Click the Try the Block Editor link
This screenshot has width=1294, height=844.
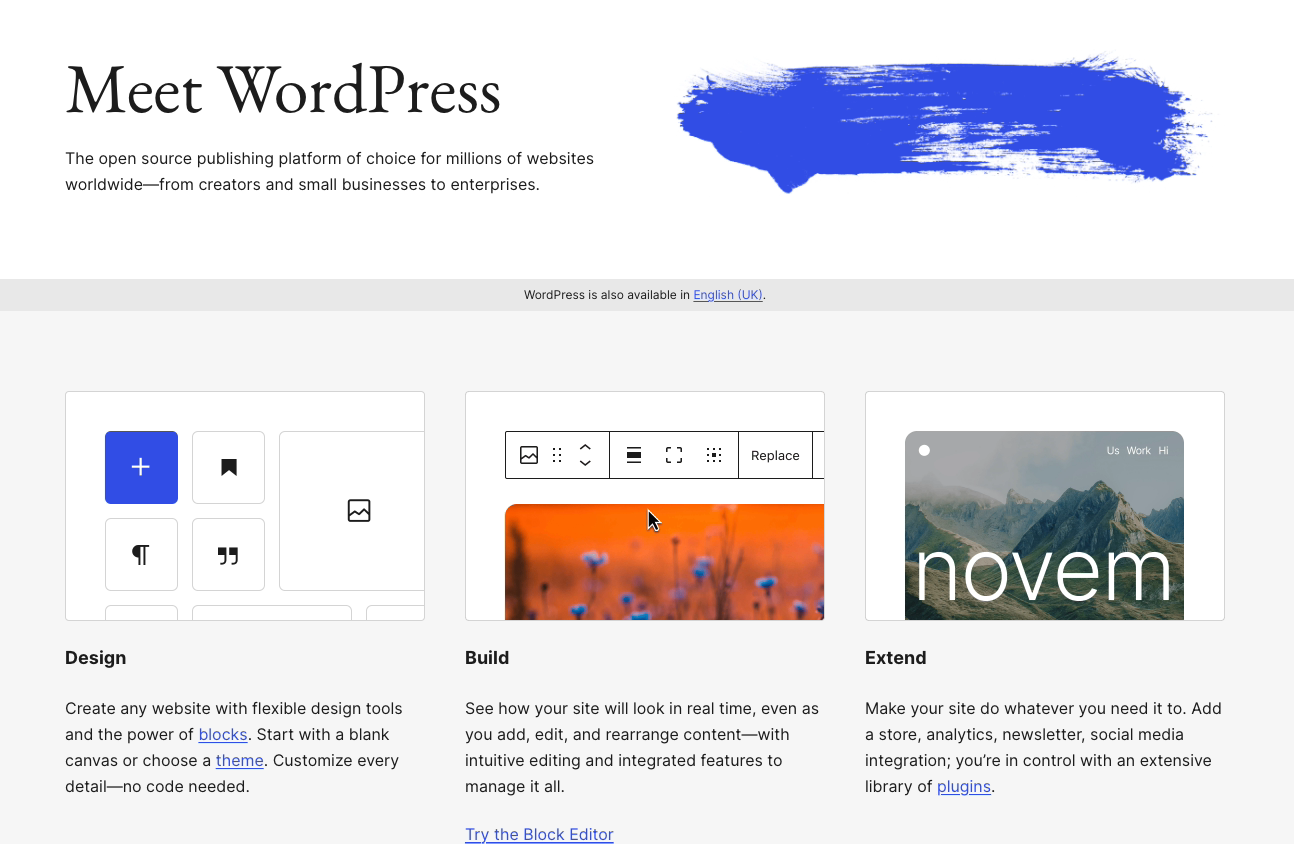tap(539, 834)
